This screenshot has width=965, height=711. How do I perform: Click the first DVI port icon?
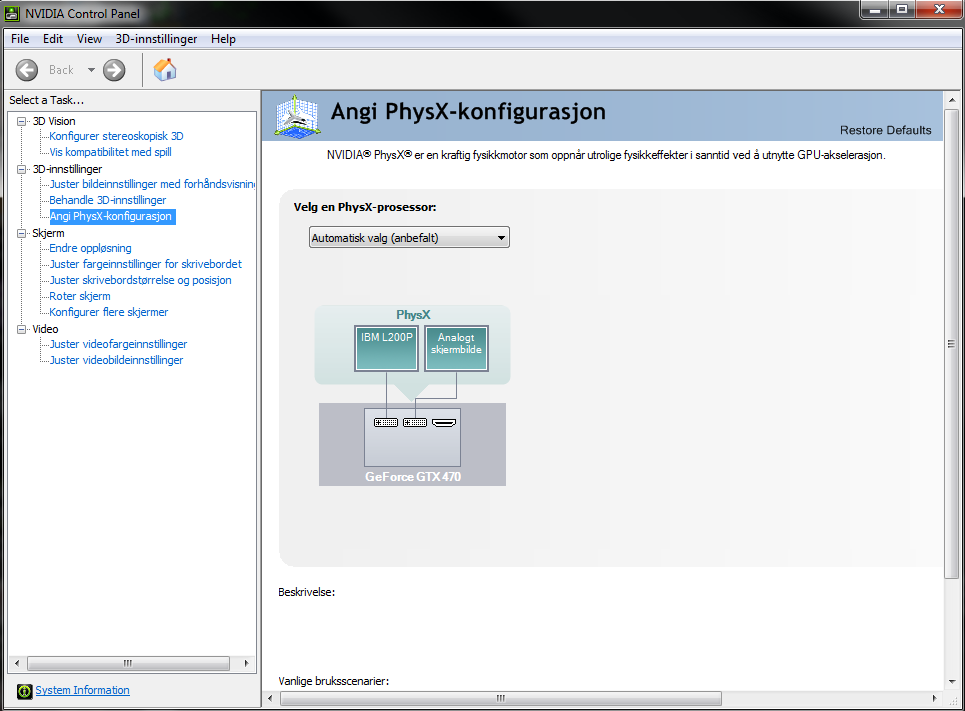click(x=386, y=422)
